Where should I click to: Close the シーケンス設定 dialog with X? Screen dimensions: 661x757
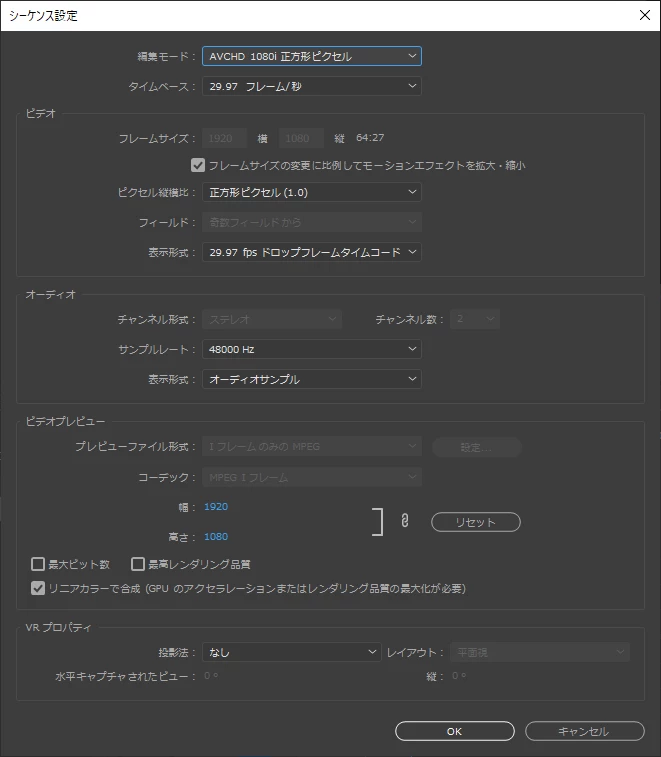[x=645, y=15]
